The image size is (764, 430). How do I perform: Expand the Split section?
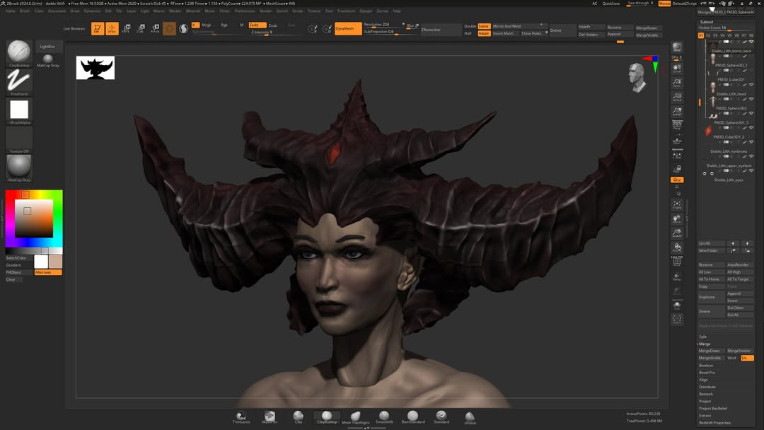point(703,337)
